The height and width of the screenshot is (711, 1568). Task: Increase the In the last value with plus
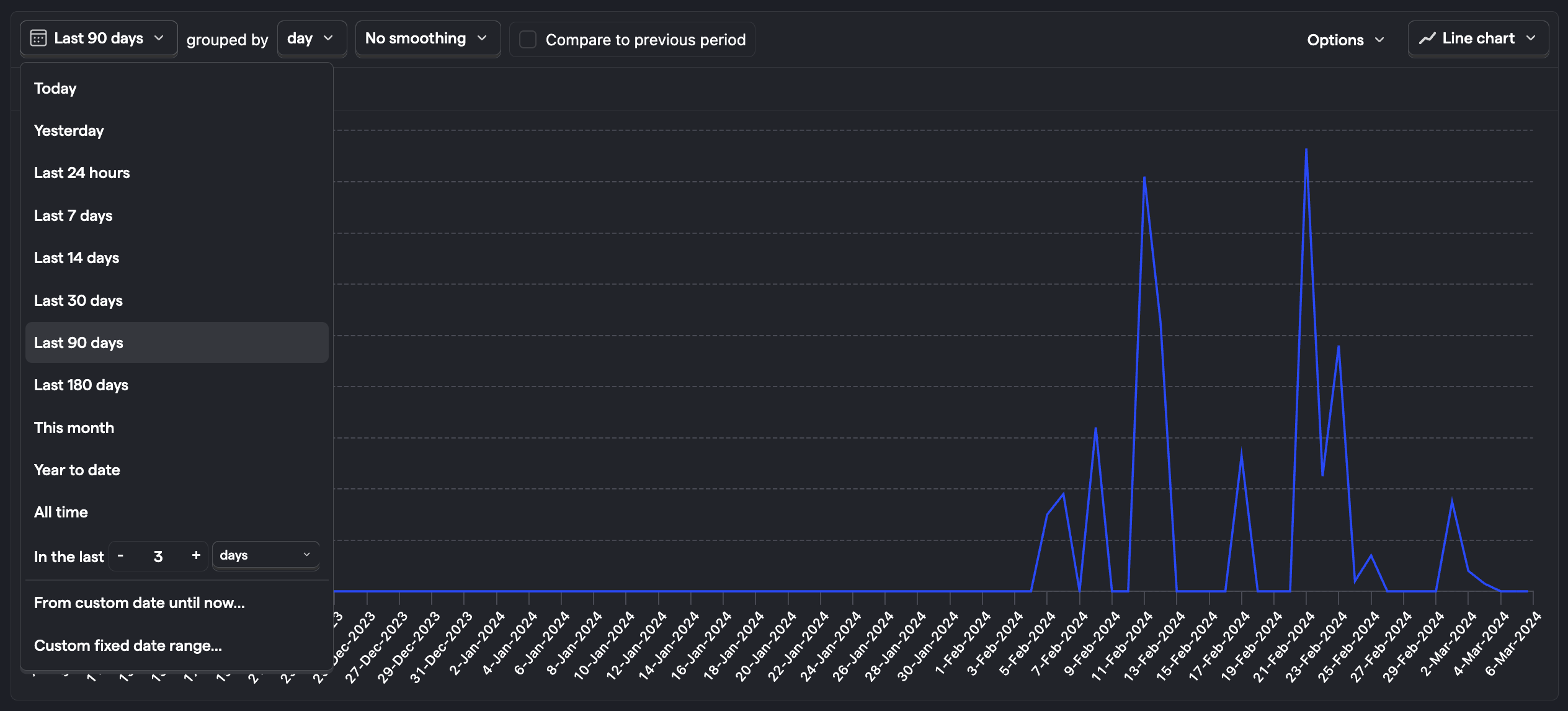tap(196, 555)
